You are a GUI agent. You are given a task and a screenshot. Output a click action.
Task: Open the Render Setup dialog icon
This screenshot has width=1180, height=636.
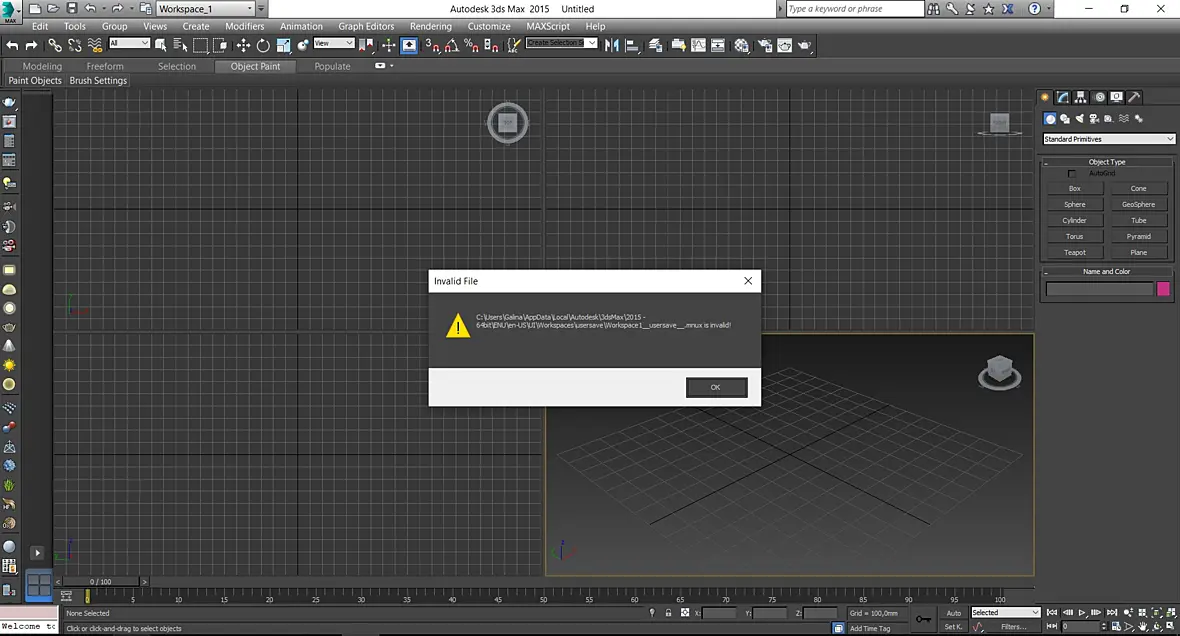tap(765, 45)
